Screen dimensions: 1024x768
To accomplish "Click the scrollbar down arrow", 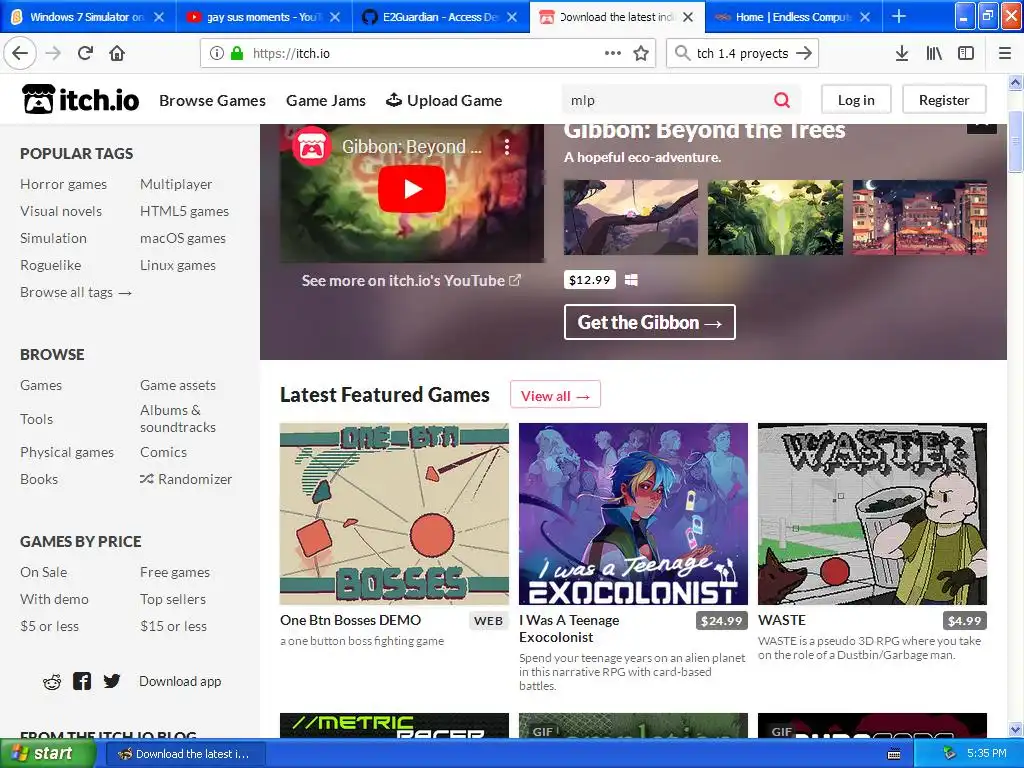I will (1015, 729).
